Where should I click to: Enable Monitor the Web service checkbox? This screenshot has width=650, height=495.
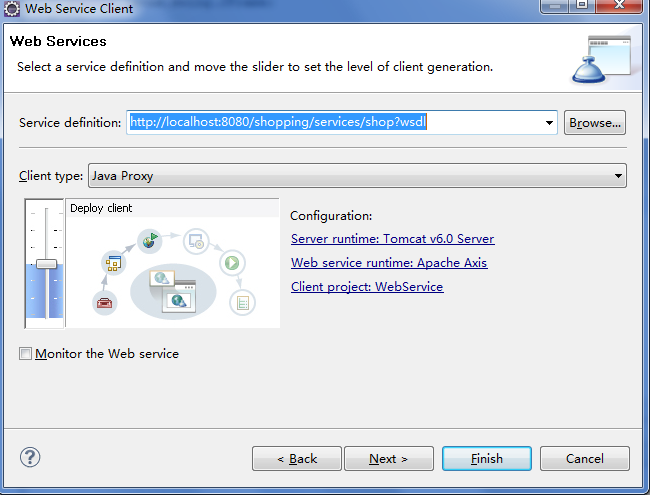point(25,354)
